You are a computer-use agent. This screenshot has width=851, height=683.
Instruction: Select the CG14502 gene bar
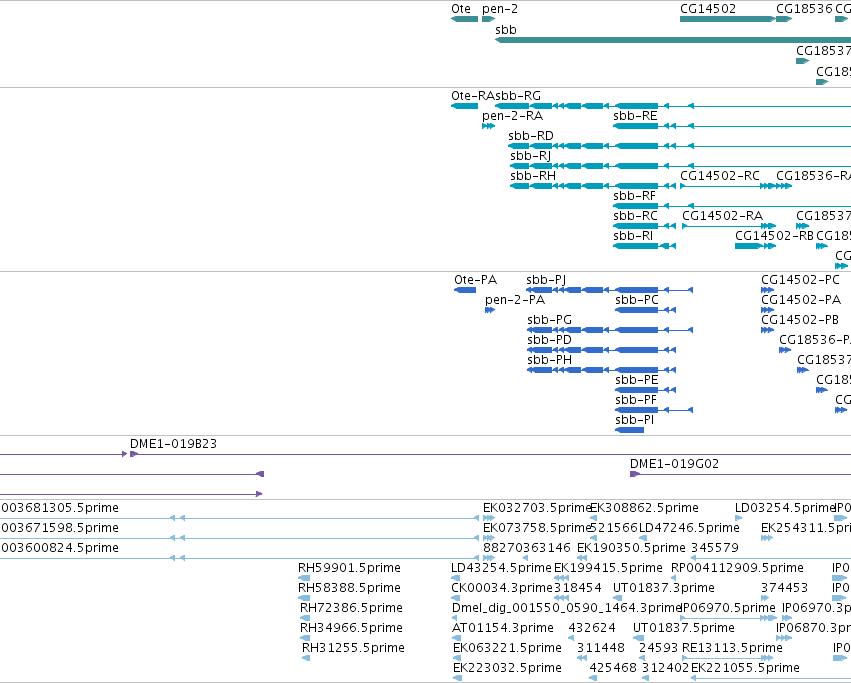[x=727, y=19]
